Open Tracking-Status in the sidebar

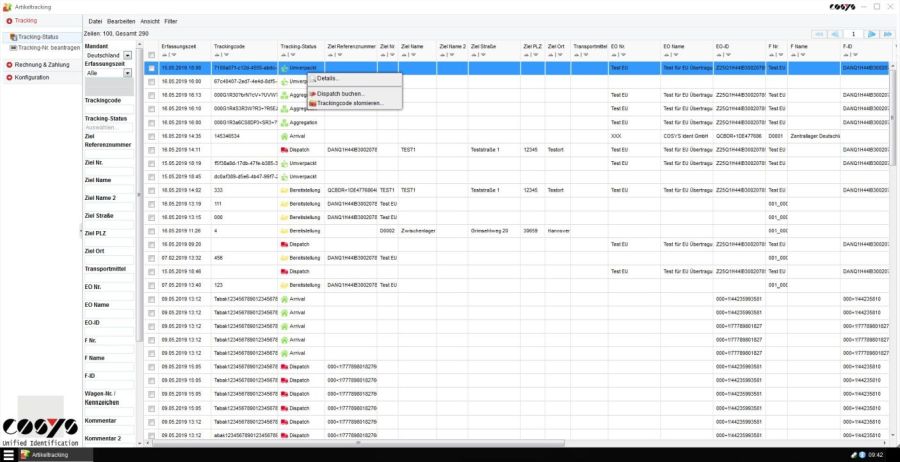pyautogui.click(x=37, y=37)
